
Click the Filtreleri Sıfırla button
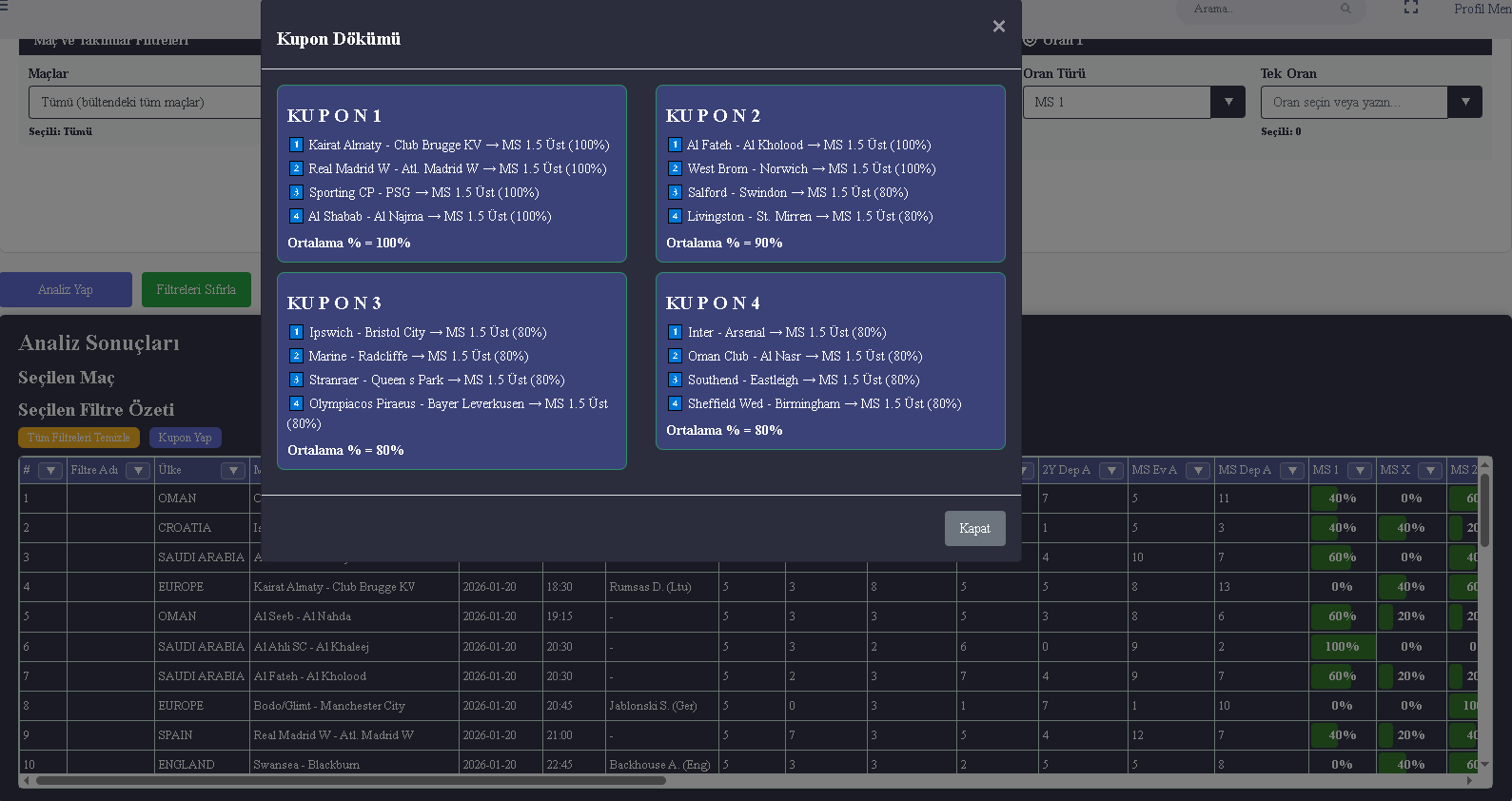coord(196,289)
